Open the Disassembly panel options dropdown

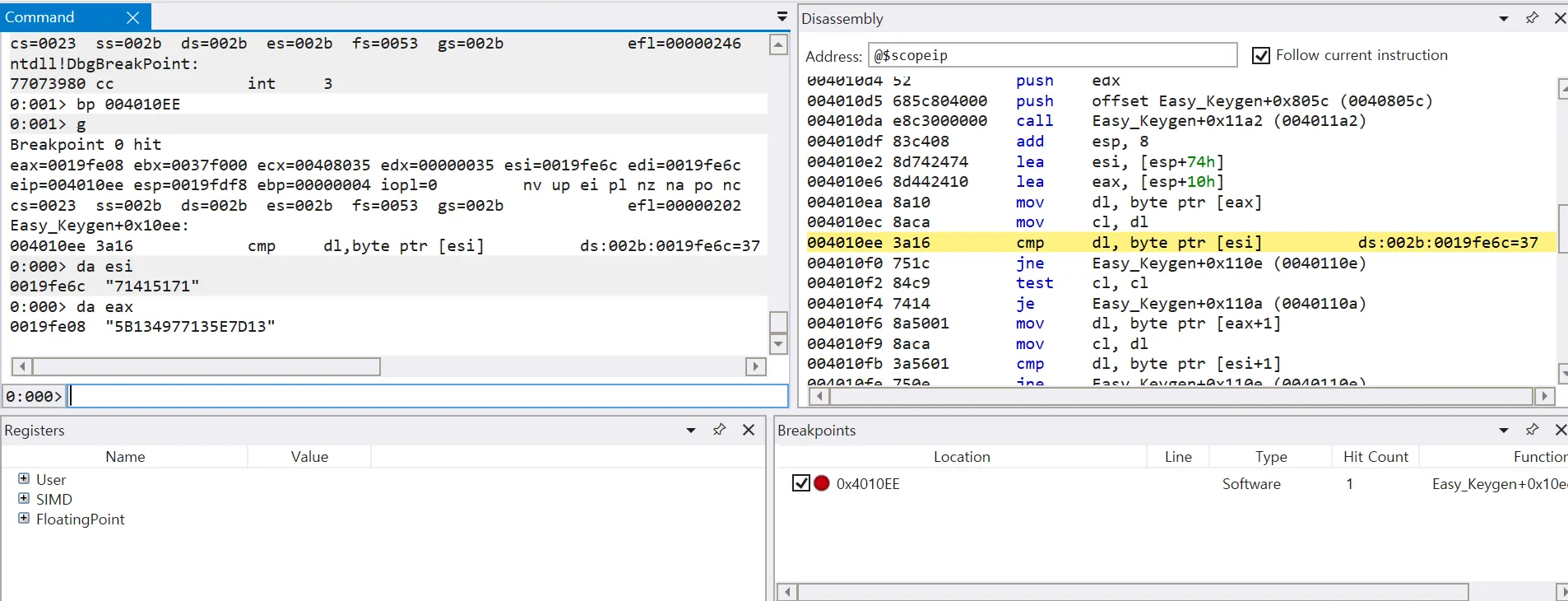pyautogui.click(x=1504, y=18)
